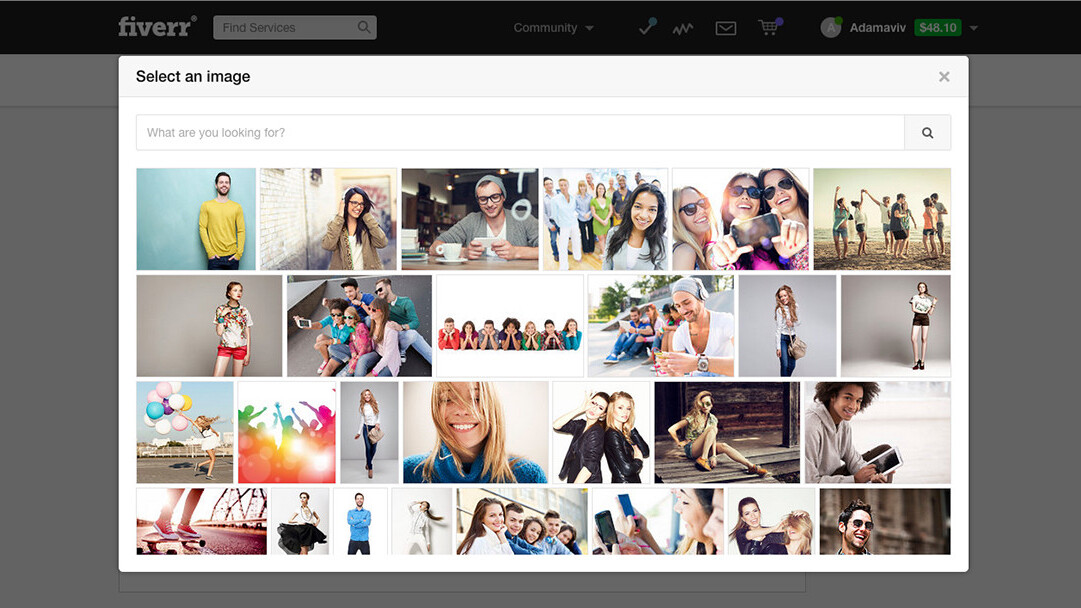Select the man in yellow sweater image
Image resolution: width=1081 pixels, height=608 pixels.
click(x=196, y=219)
